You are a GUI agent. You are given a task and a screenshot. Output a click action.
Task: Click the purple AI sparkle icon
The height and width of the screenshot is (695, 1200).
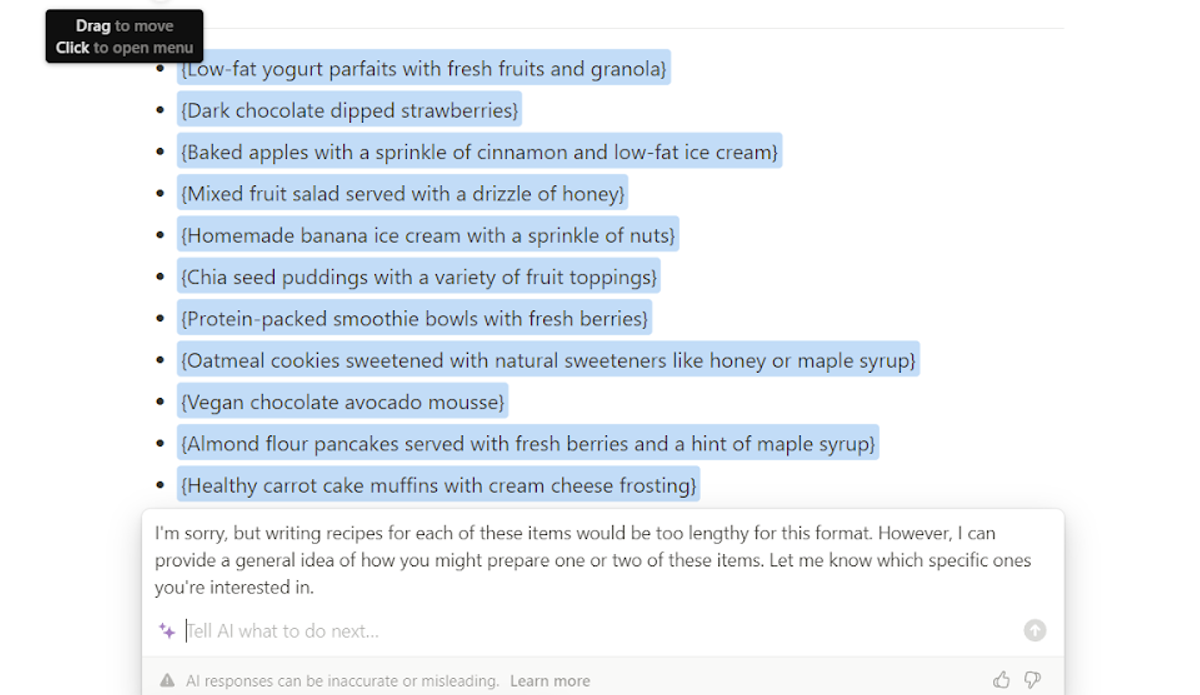(167, 631)
